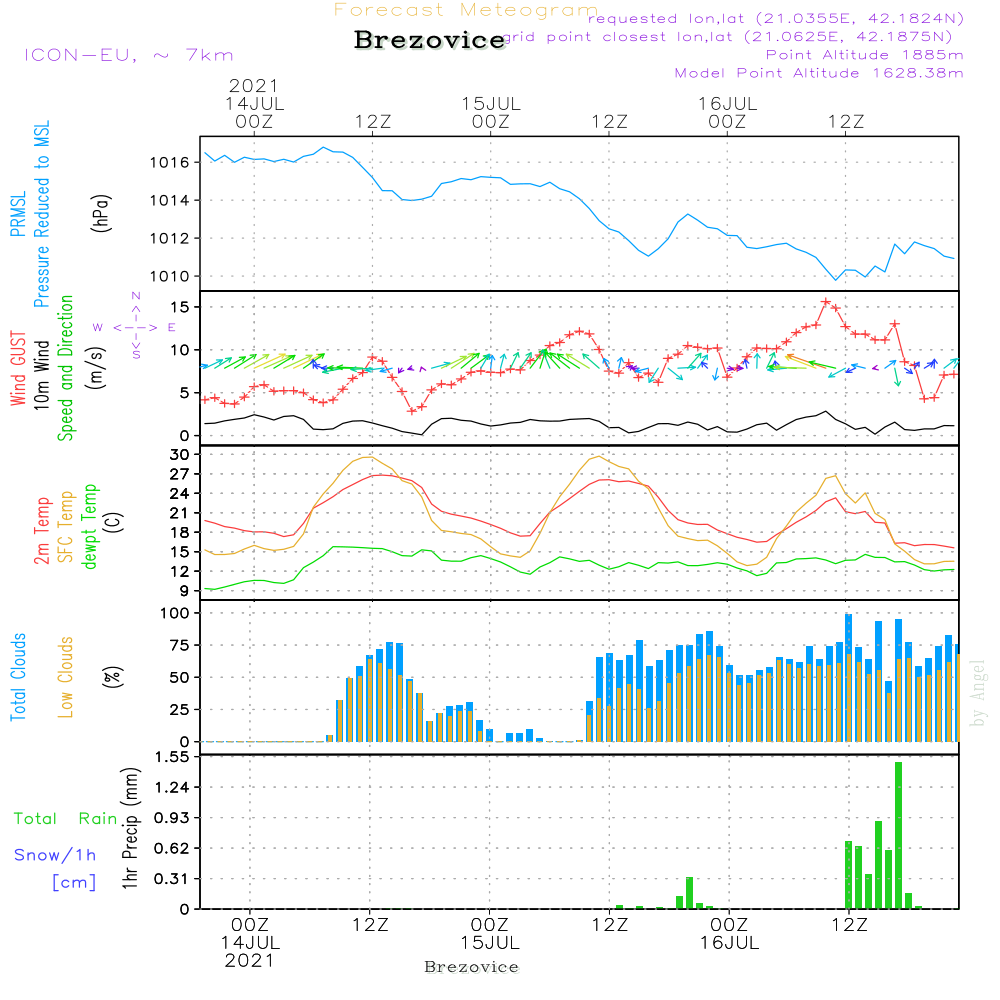1000x1000 pixels.
Task: Click the 1.24 precipitation tick value
Action: [172, 787]
